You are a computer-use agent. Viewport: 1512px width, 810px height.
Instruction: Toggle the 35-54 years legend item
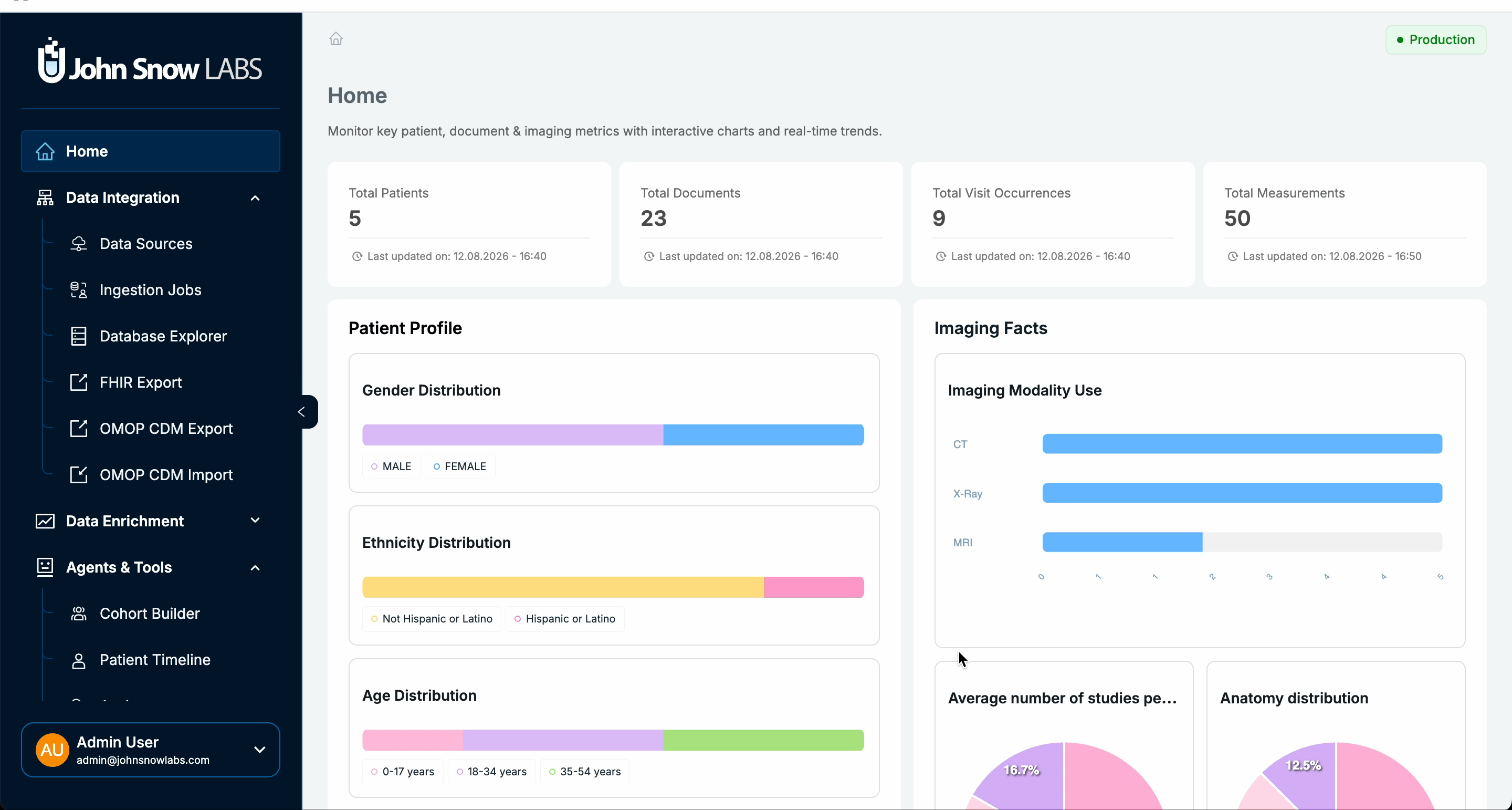(585, 772)
